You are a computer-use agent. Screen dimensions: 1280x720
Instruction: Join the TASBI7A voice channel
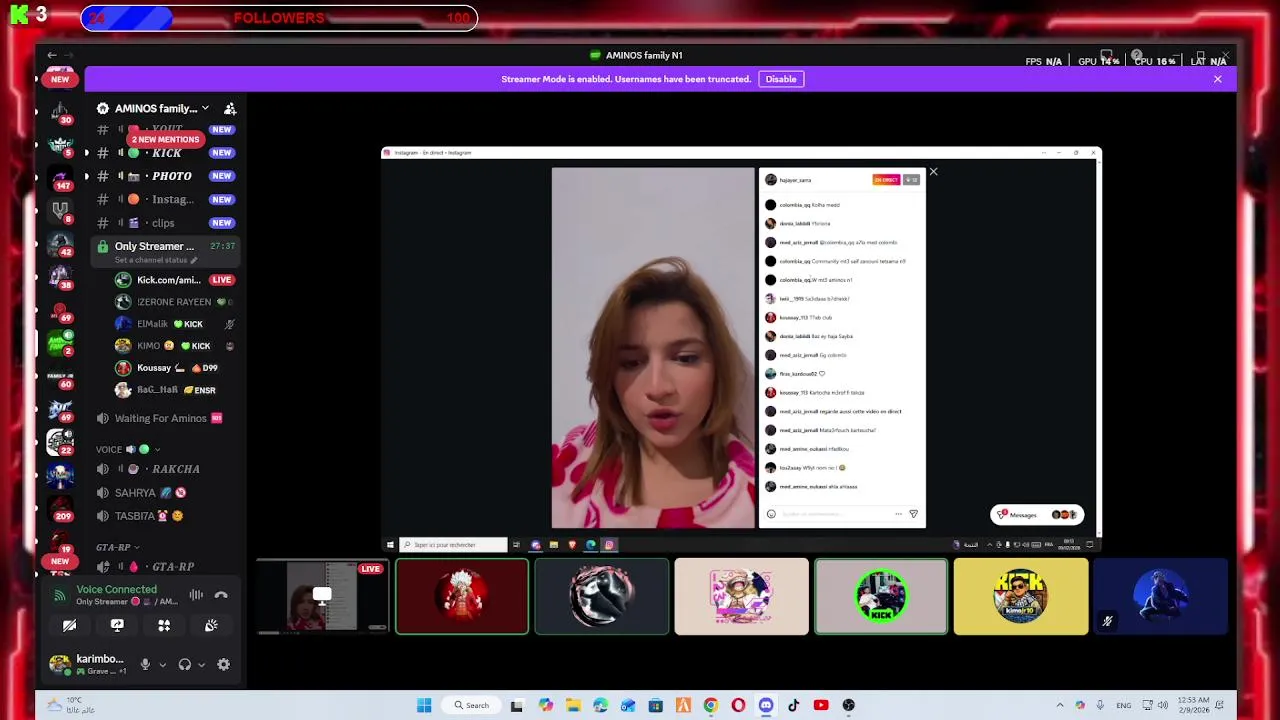point(166,516)
